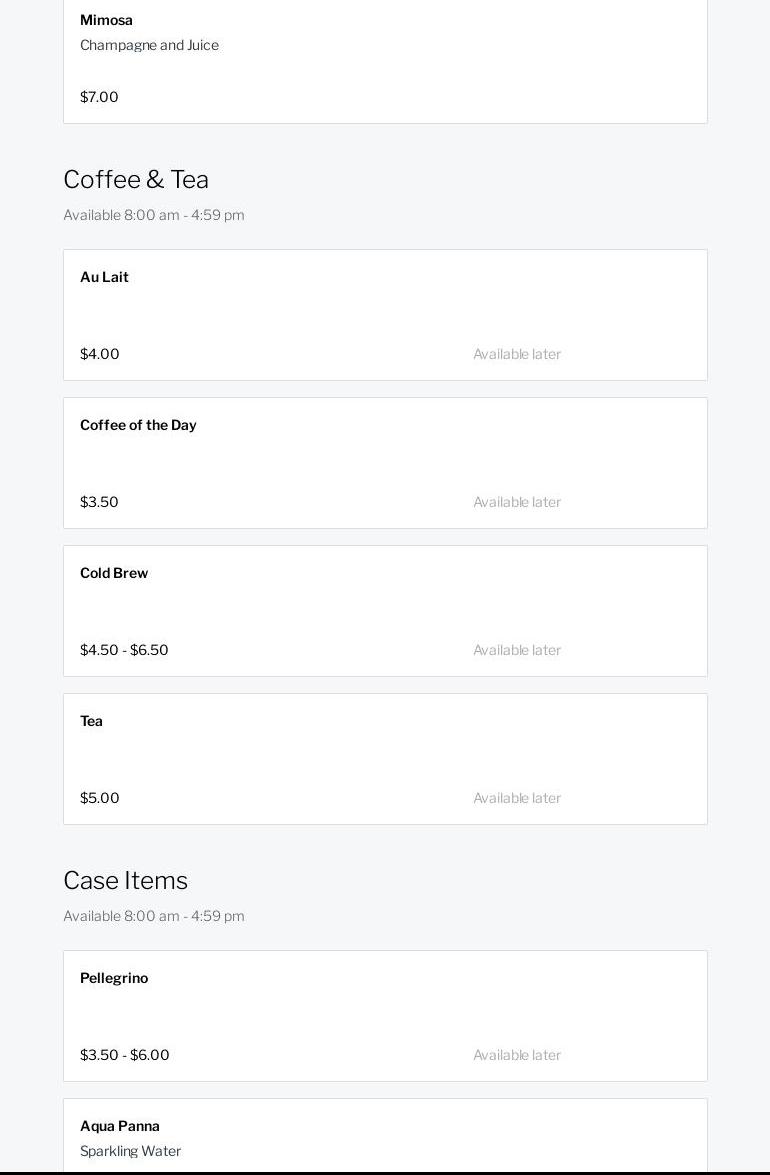
Task: Open the Cold Brew item
Action: 114,573
